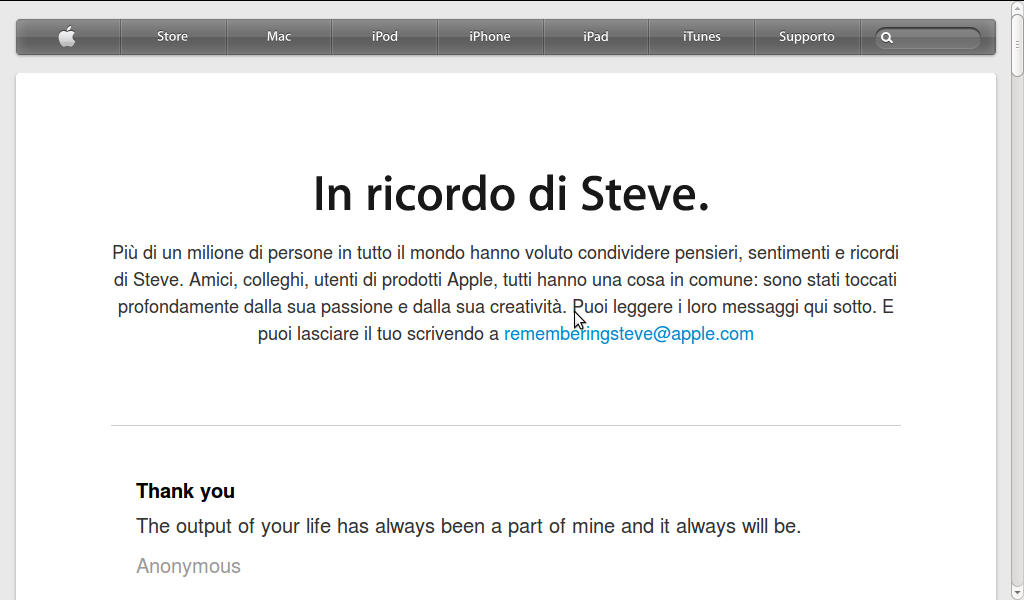Open the iTunes navigation item
This screenshot has width=1024, height=600.
701,37
